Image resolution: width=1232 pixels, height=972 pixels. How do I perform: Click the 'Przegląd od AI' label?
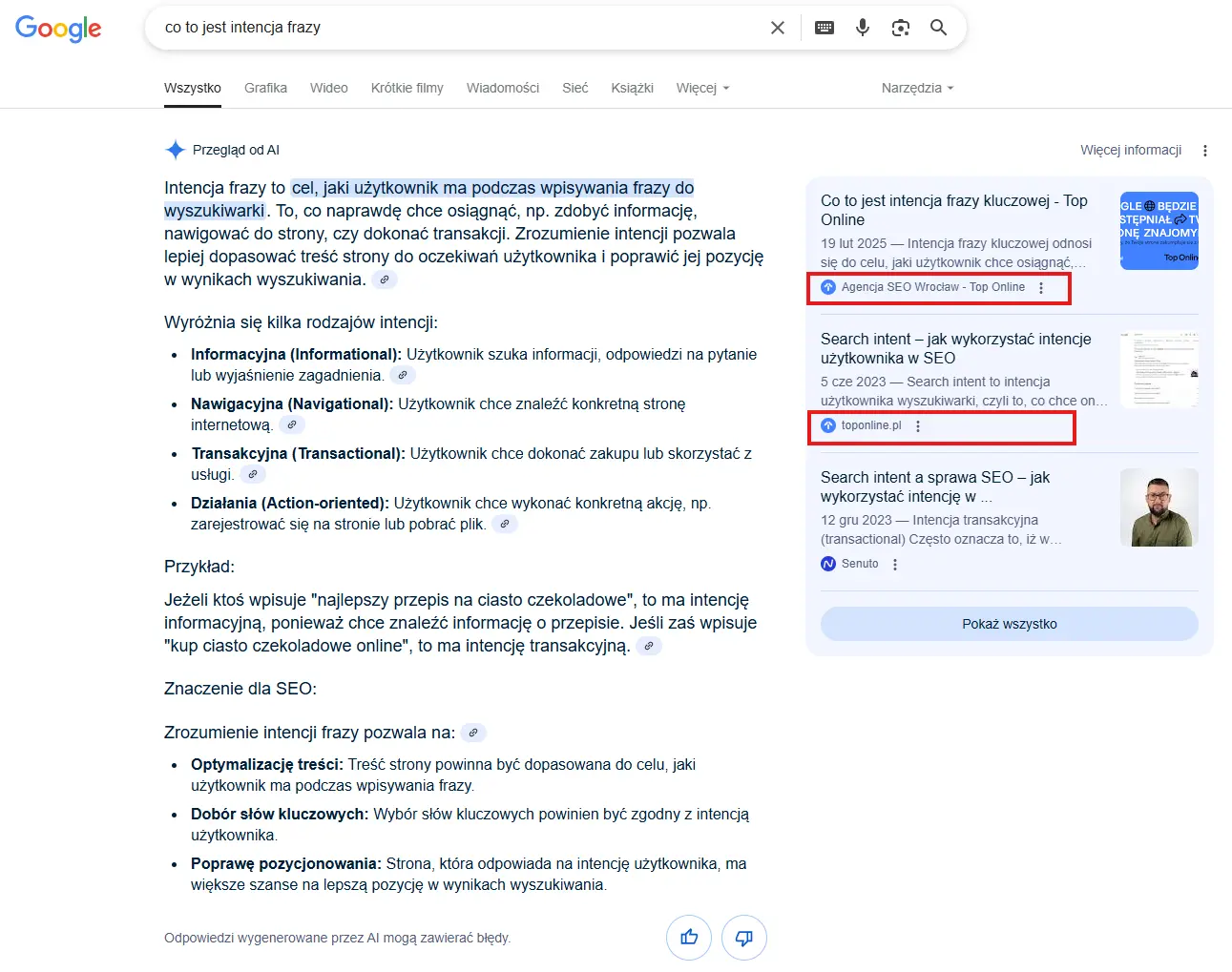(236, 150)
